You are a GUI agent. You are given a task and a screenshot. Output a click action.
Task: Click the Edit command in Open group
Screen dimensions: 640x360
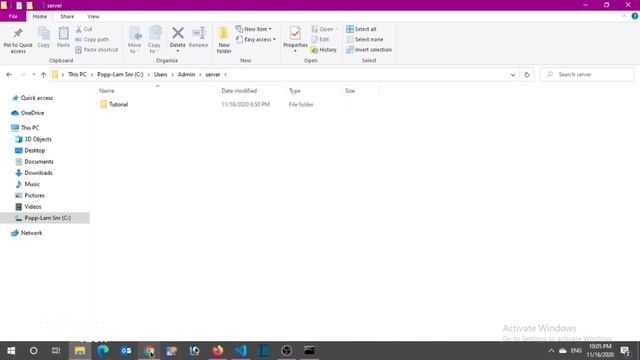pyautogui.click(x=320, y=39)
